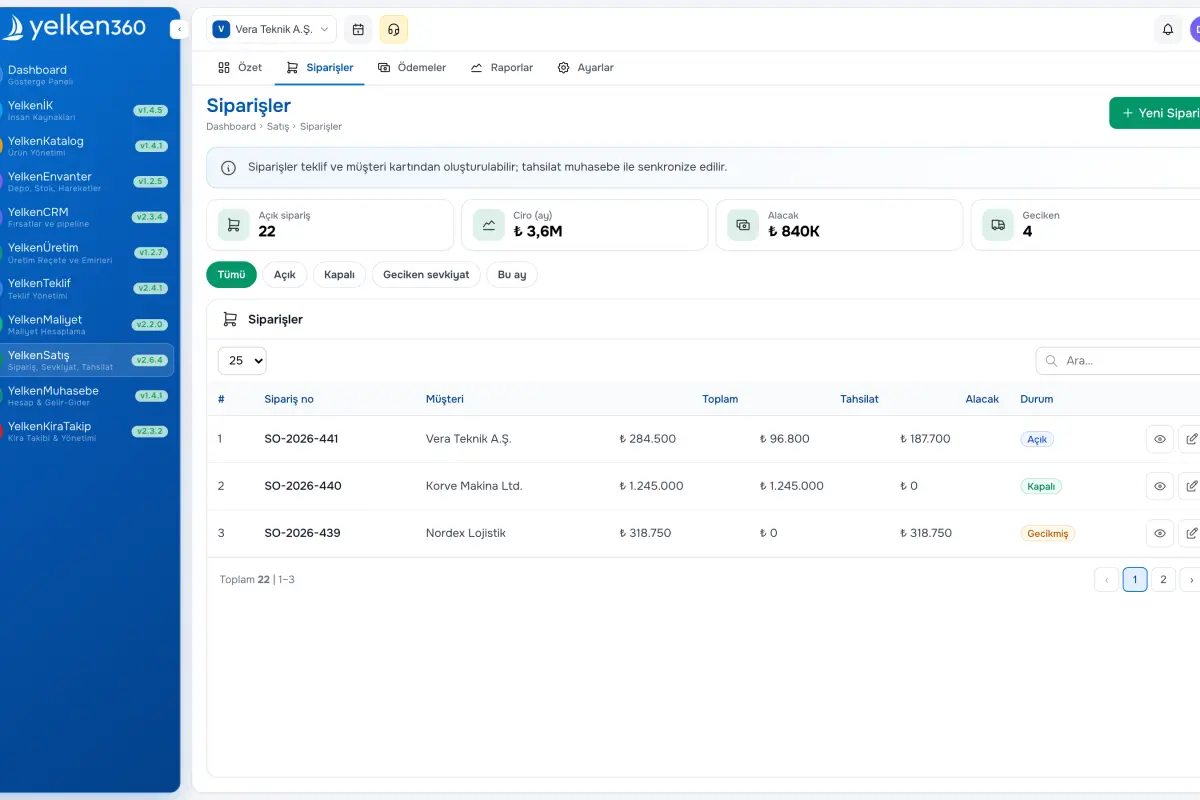Go to next page arrow
Viewport: 1200px width, 800px height.
[1190, 580]
